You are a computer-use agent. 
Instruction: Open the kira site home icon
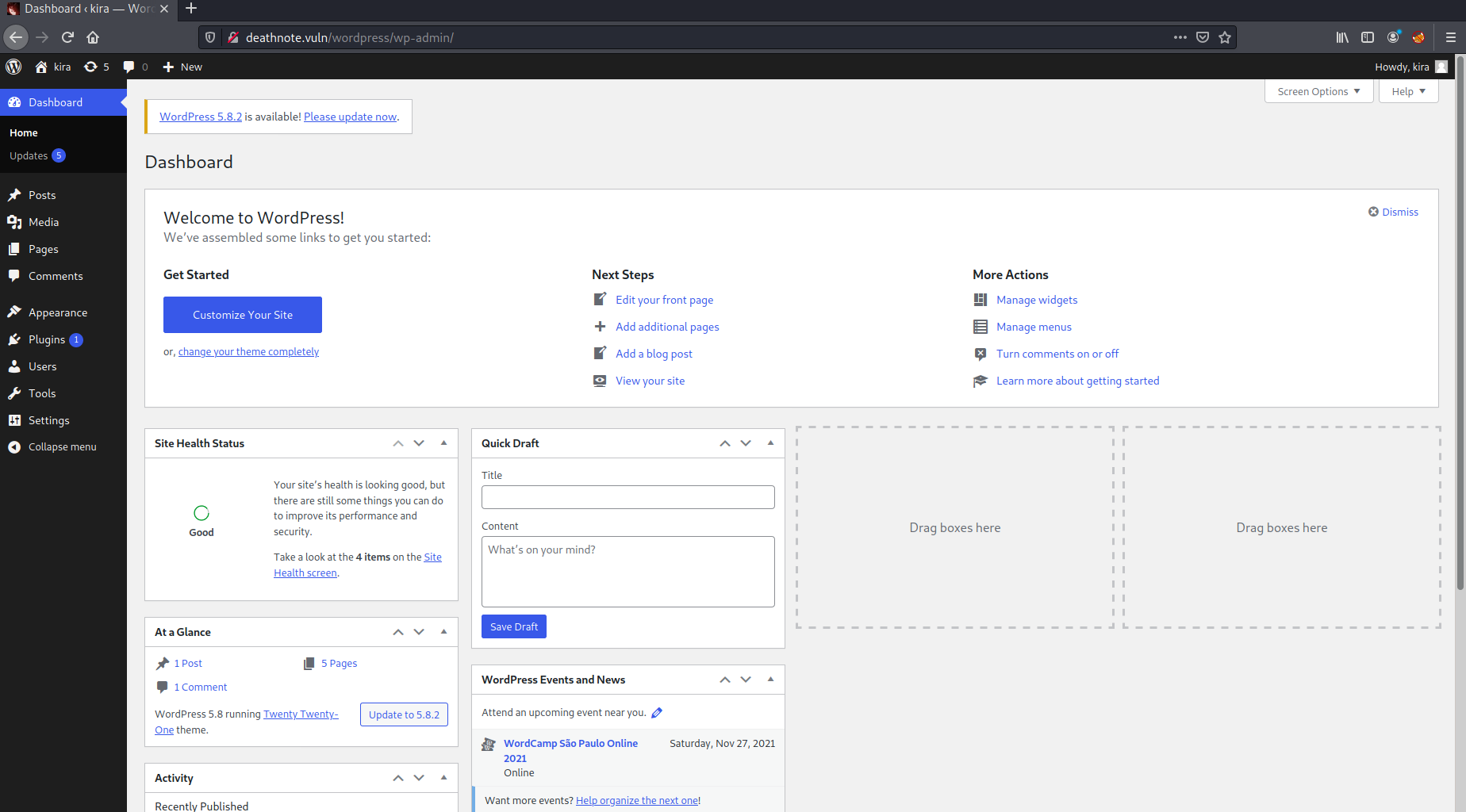coord(41,67)
